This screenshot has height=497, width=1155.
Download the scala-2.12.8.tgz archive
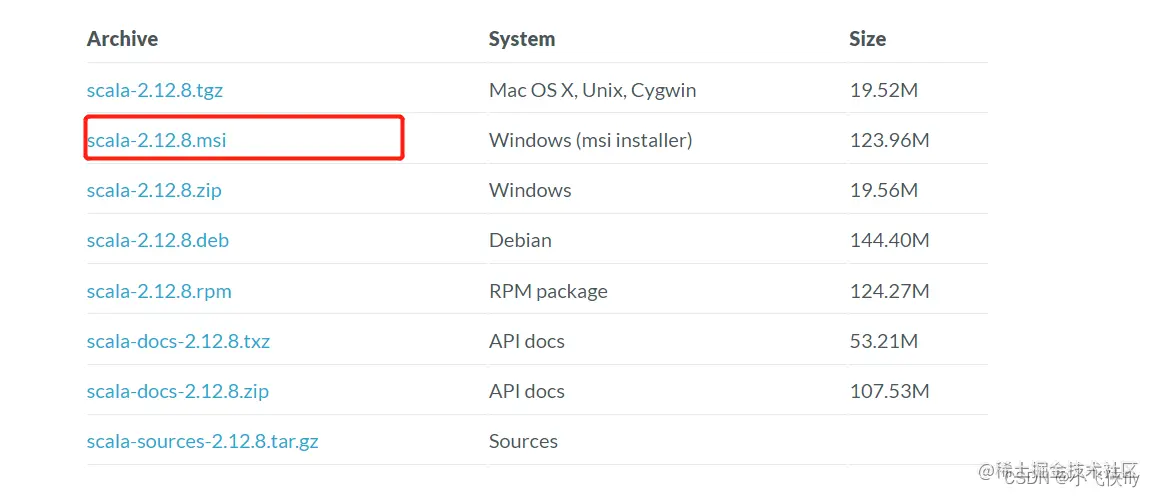point(155,91)
